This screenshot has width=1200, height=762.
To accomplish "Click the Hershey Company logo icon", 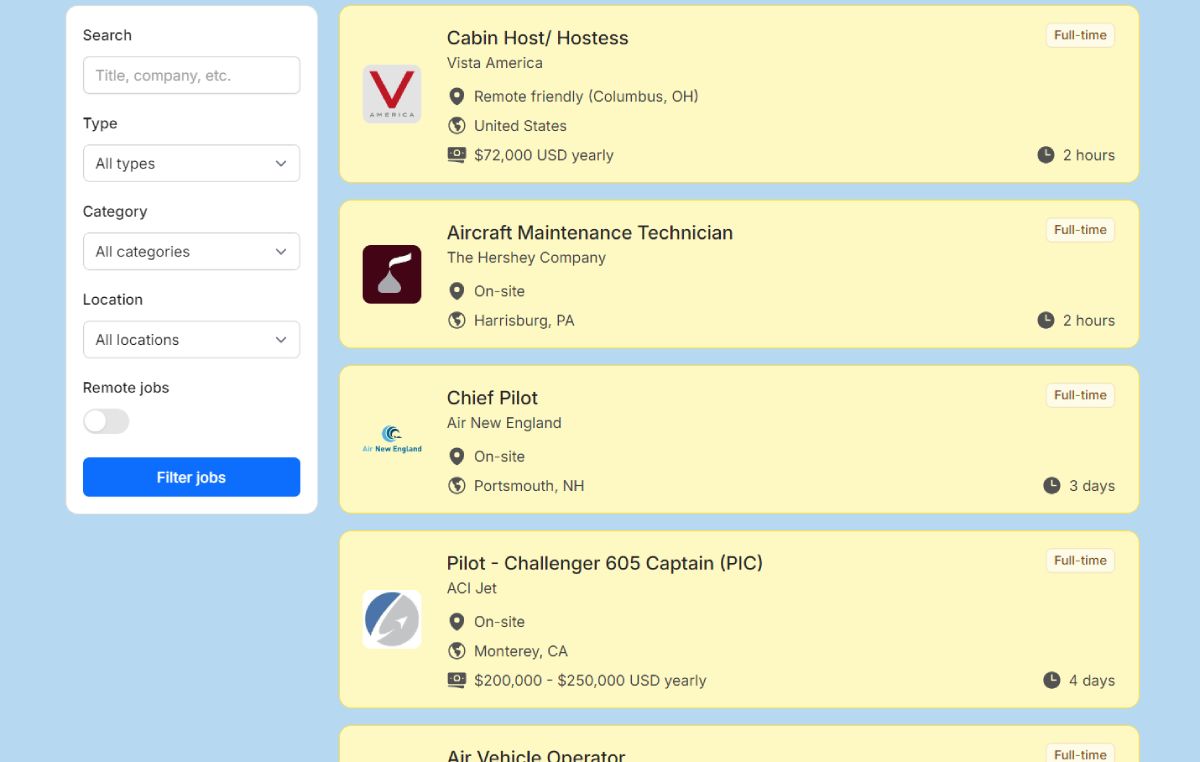I will [x=392, y=274].
